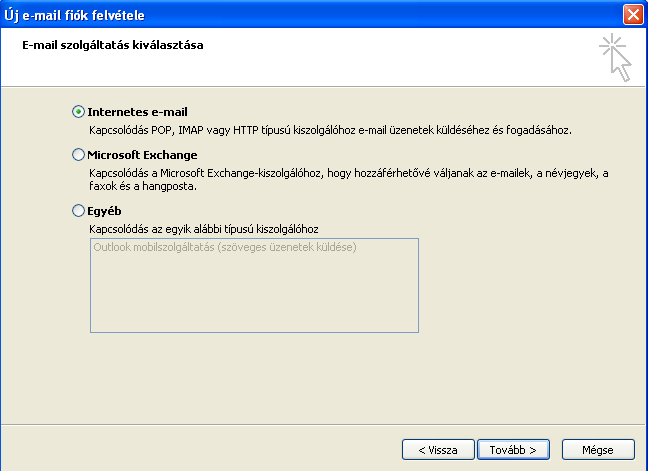Close the dialog with the red X
Image resolution: width=648 pixels, height=471 pixels.
[x=633, y=15]
